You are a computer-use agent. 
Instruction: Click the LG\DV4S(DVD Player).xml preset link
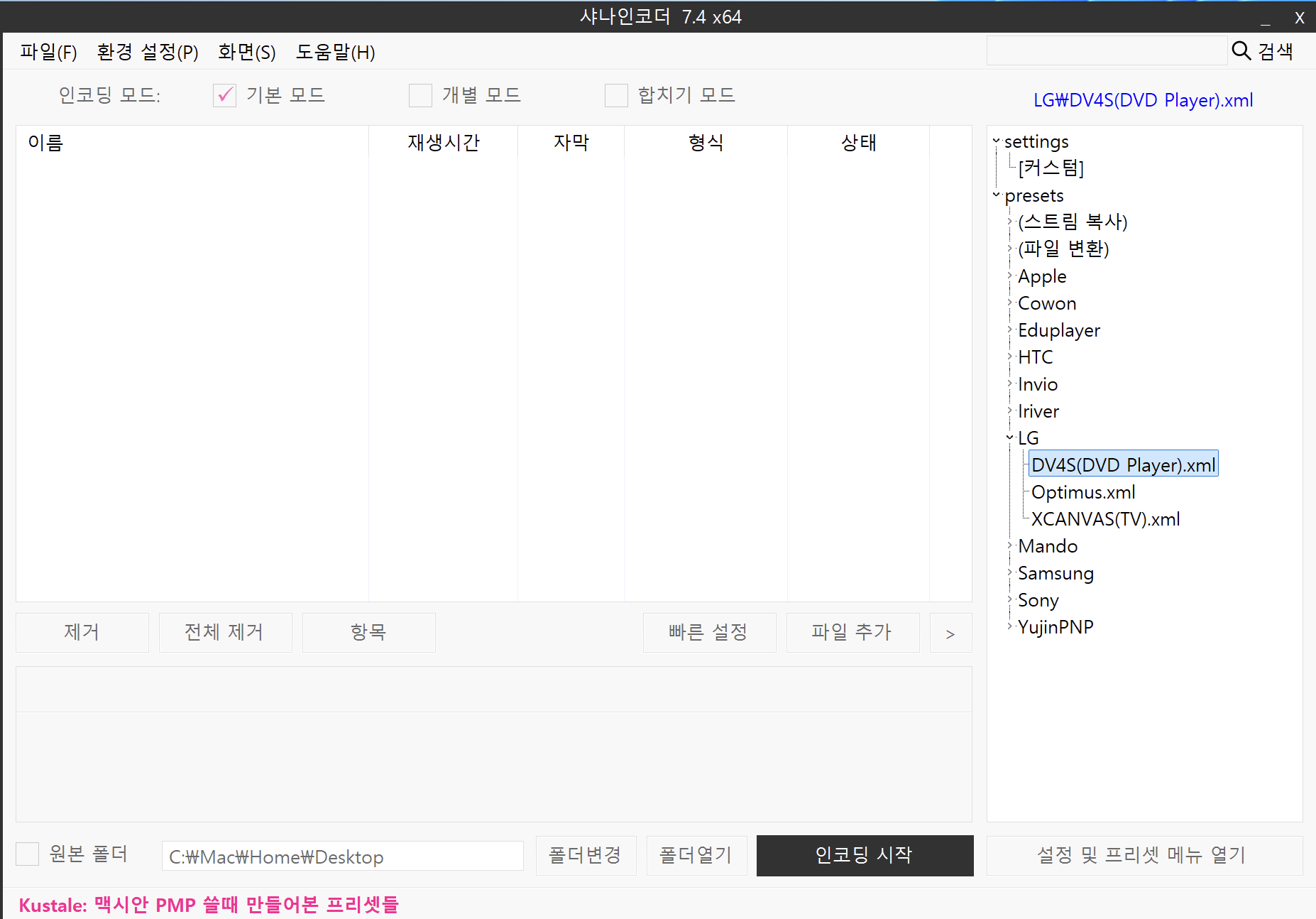pyautogui.click(x=1143, y=100)
